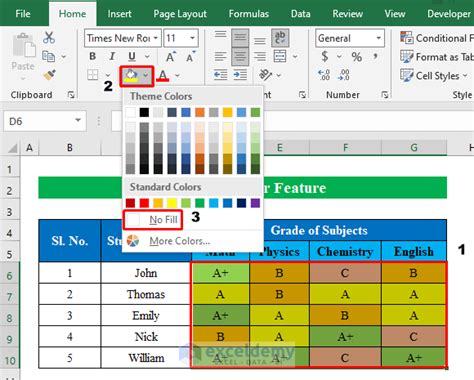This screenshot has width=474, height=380.
Task: Click the Copy icon
Action: pos(49,56)
